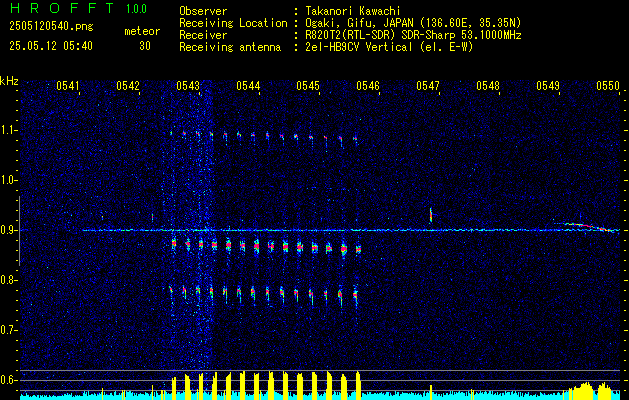629x400 pixels.
Task: Click the 0547 time axis marker
Action: click(x=428, y=85)
